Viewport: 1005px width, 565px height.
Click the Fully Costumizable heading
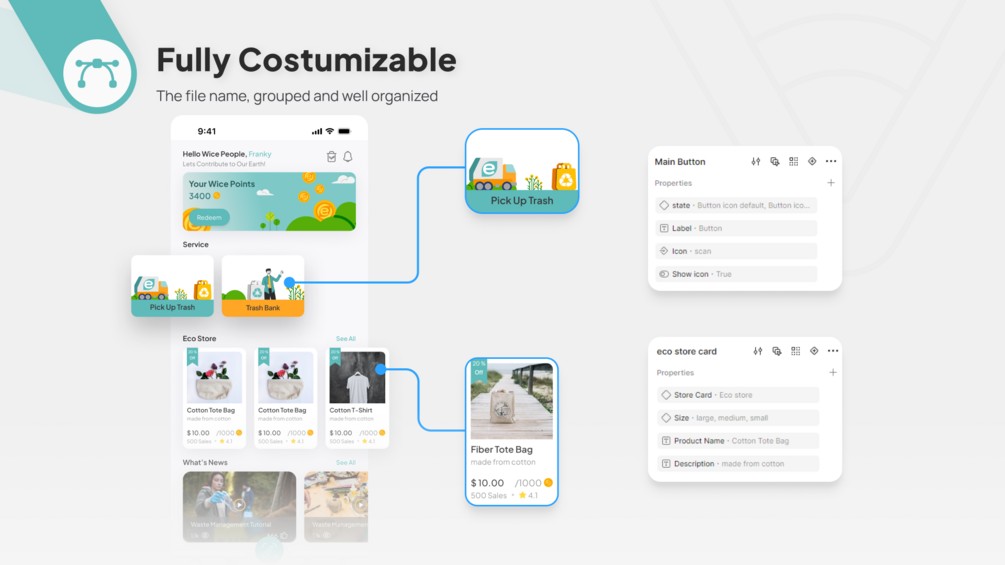[x=306, y=60]
